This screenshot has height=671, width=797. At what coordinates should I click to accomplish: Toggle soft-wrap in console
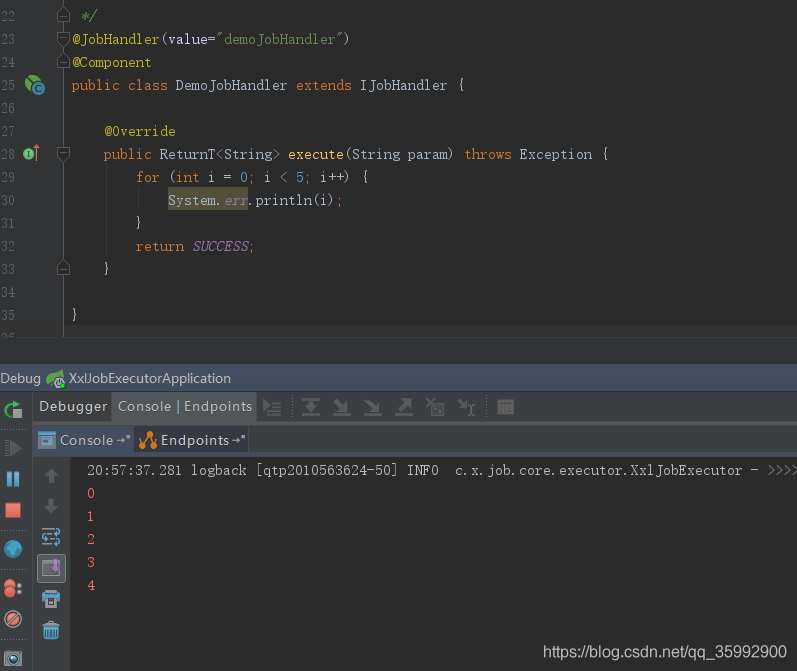[x=51, y=537]
